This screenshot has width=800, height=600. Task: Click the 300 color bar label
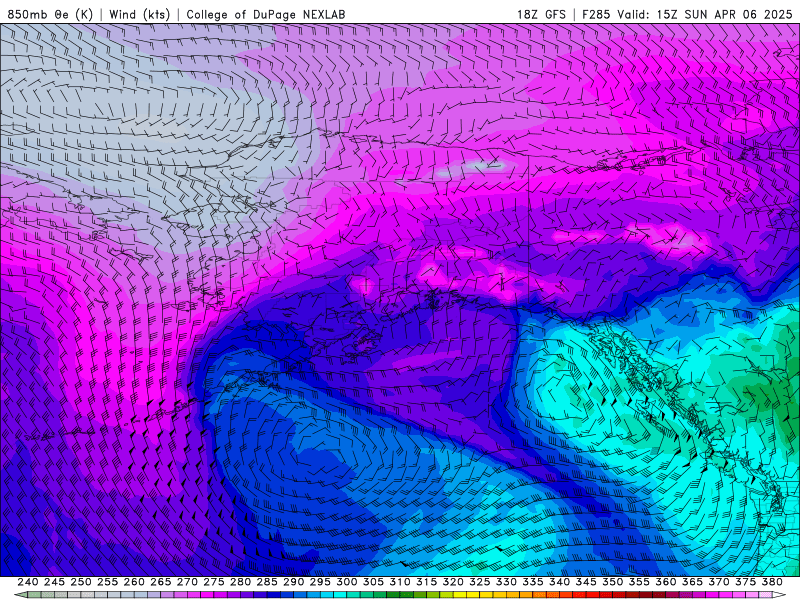pyautogui.click(x=346, y=582)
